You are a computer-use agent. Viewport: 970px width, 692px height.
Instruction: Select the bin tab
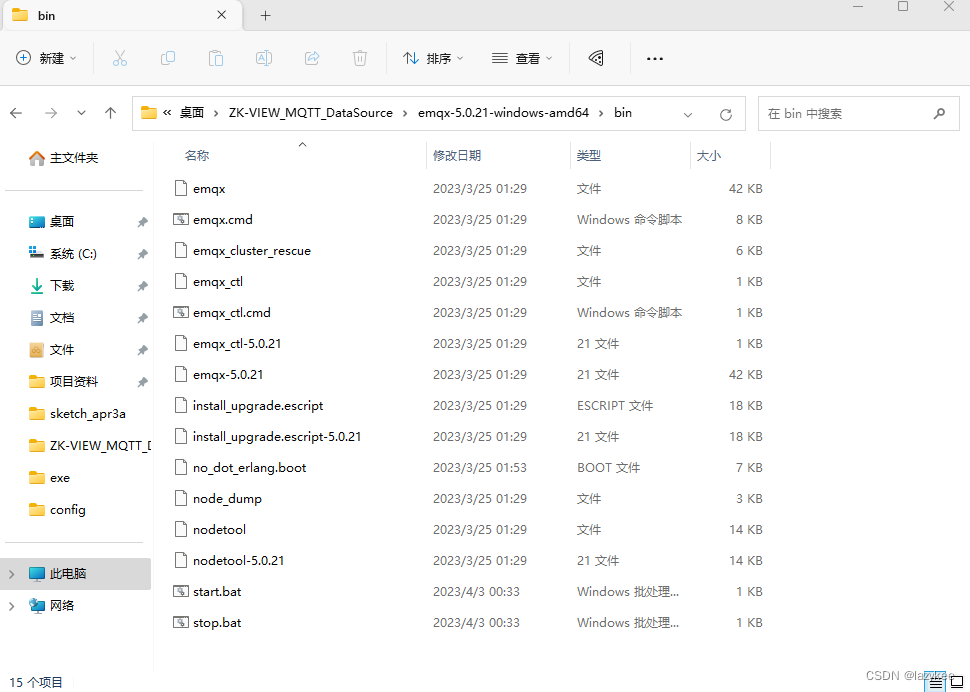tap(110, 15)
